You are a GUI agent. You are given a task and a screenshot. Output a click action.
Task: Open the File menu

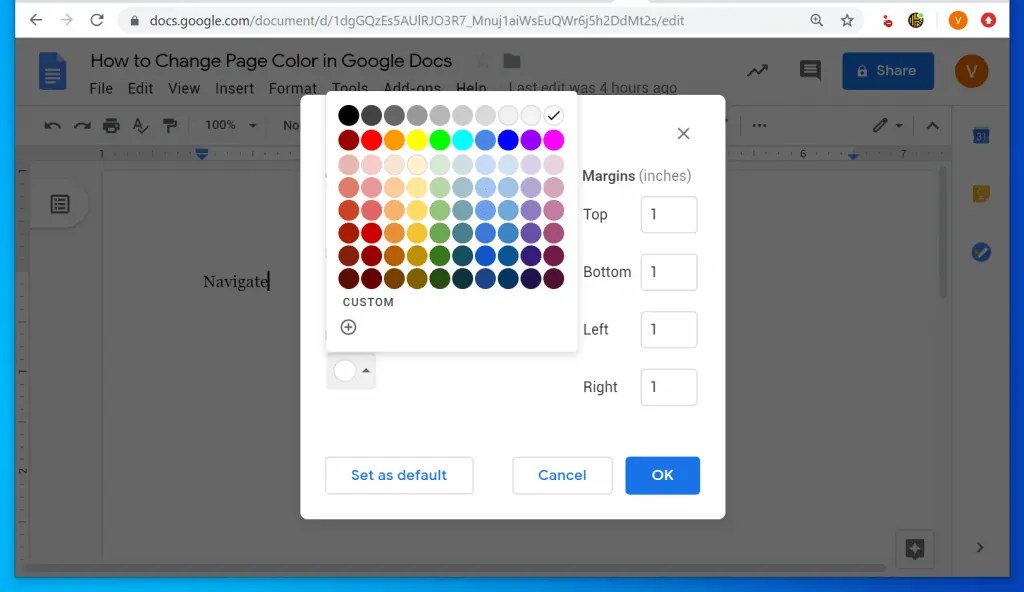coord(101,88)
